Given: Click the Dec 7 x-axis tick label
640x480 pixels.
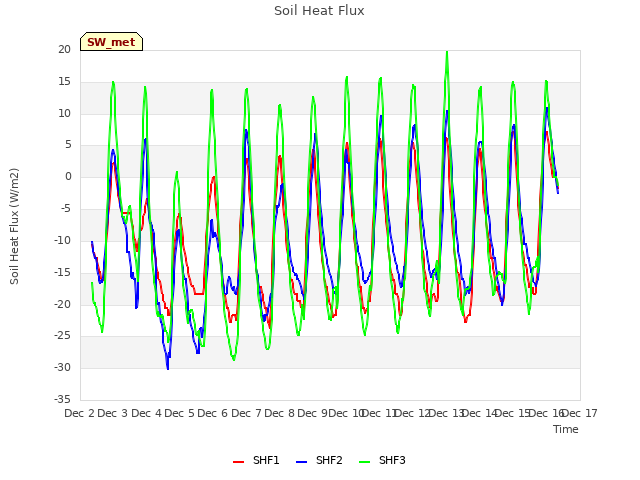Looking at the screenshot, I should coord(246,413).
